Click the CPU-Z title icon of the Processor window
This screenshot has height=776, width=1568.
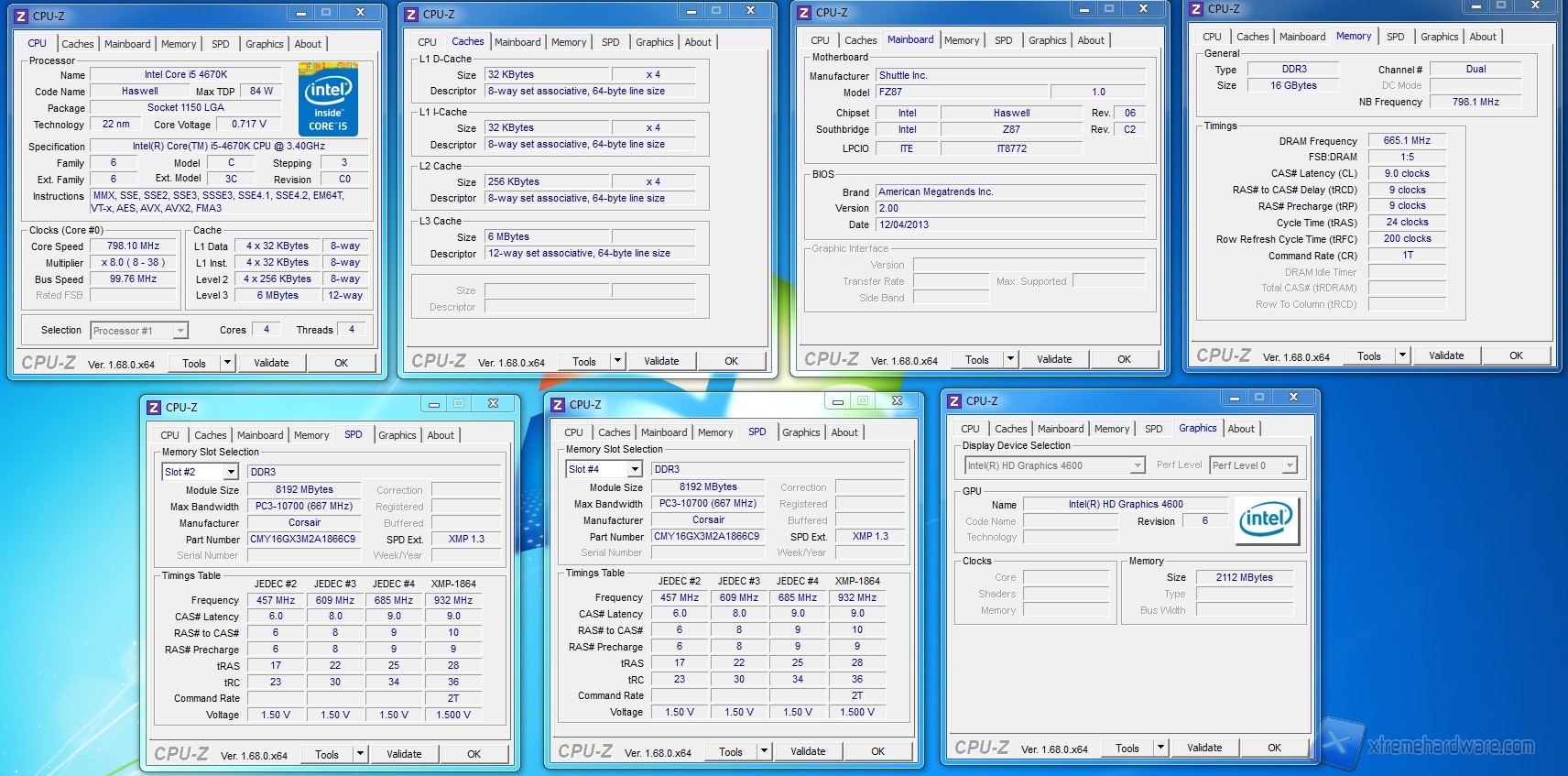[x=21, y=16]
